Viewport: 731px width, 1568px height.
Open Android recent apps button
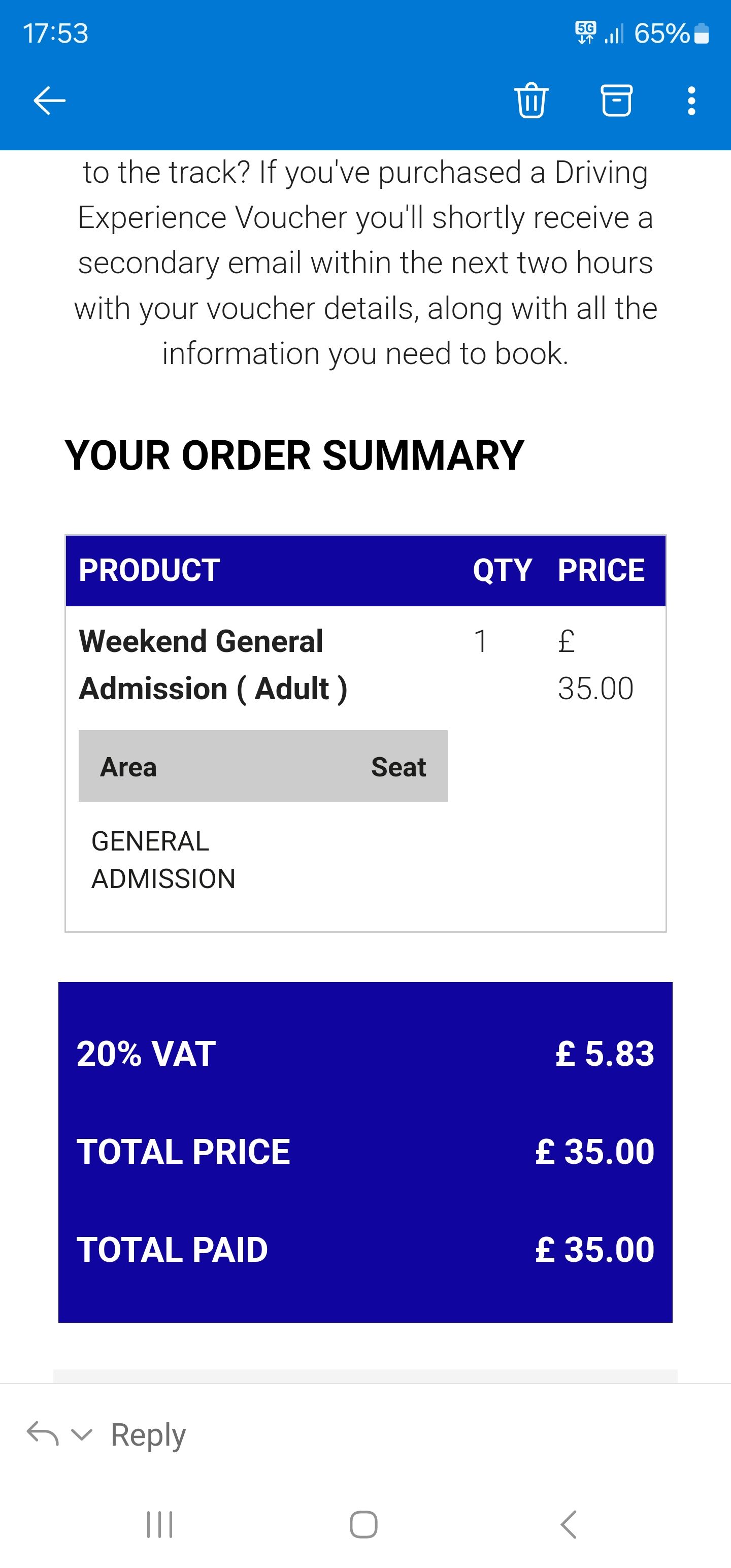point(160,1524)
